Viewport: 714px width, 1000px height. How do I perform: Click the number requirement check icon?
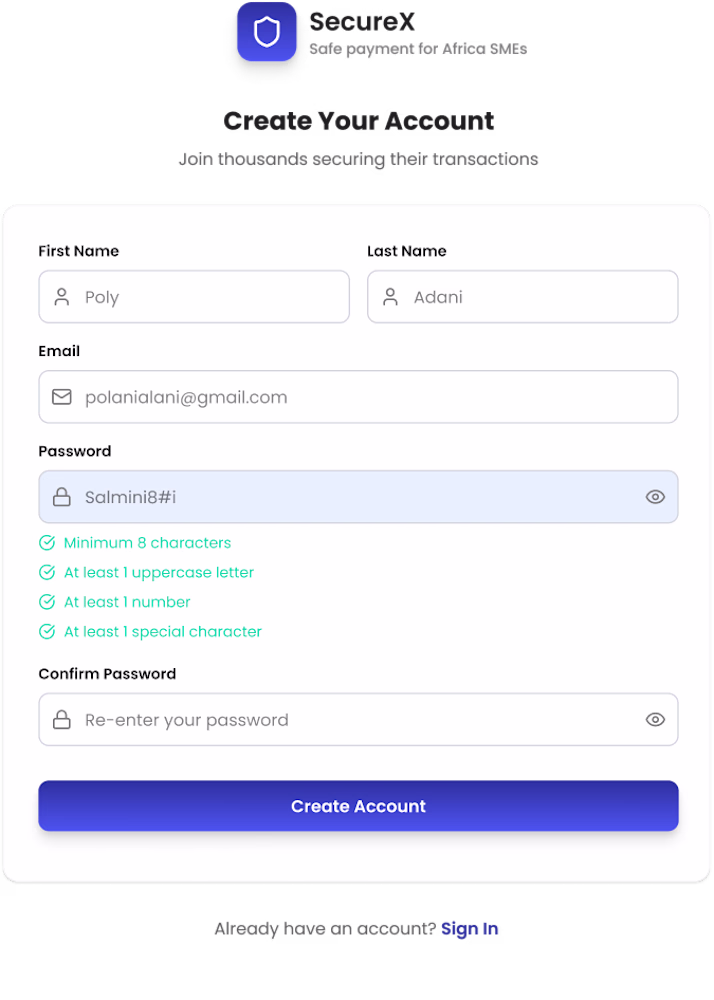tap(47, 602)
